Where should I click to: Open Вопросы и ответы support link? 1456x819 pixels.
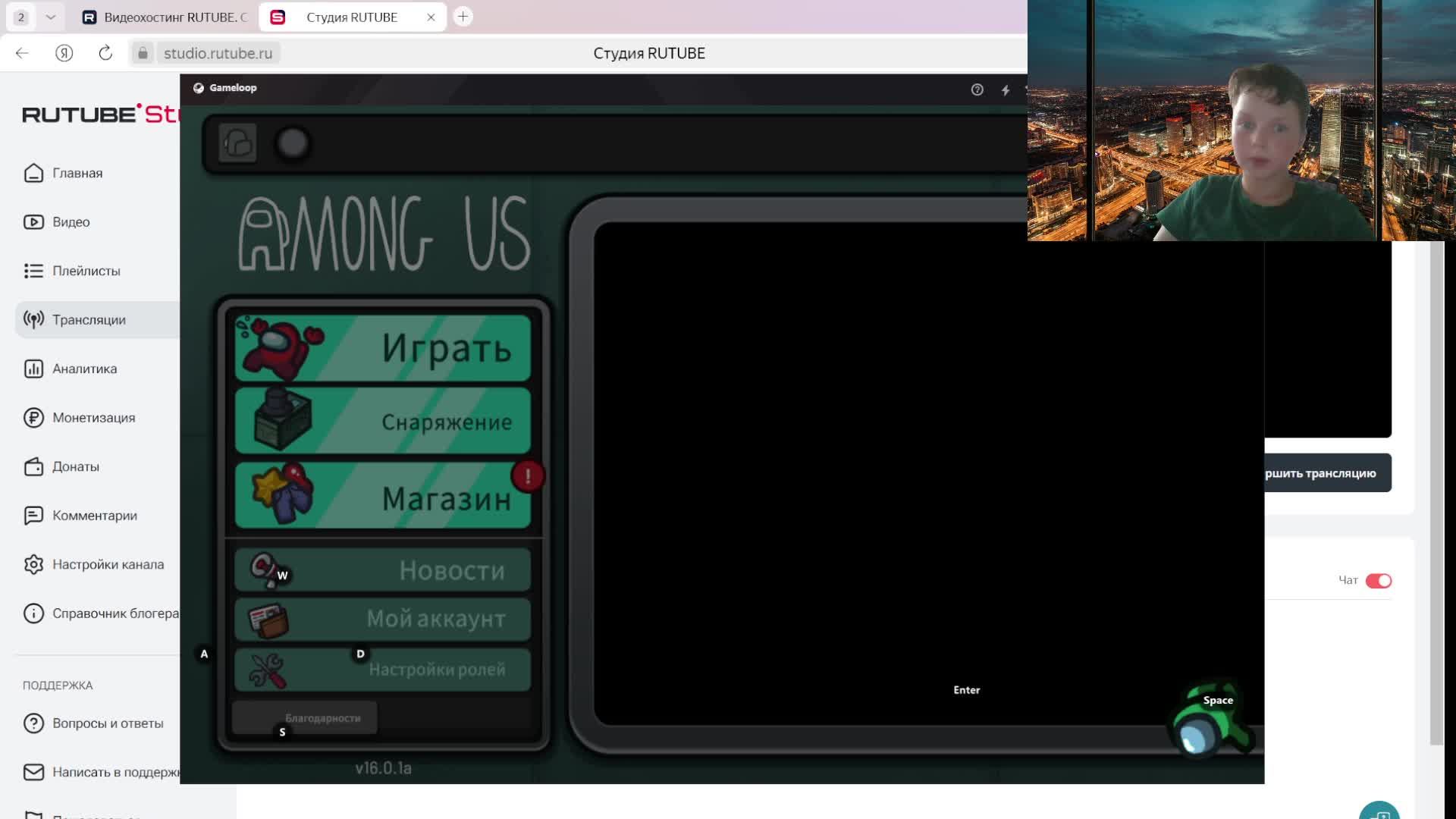point(107,723)
